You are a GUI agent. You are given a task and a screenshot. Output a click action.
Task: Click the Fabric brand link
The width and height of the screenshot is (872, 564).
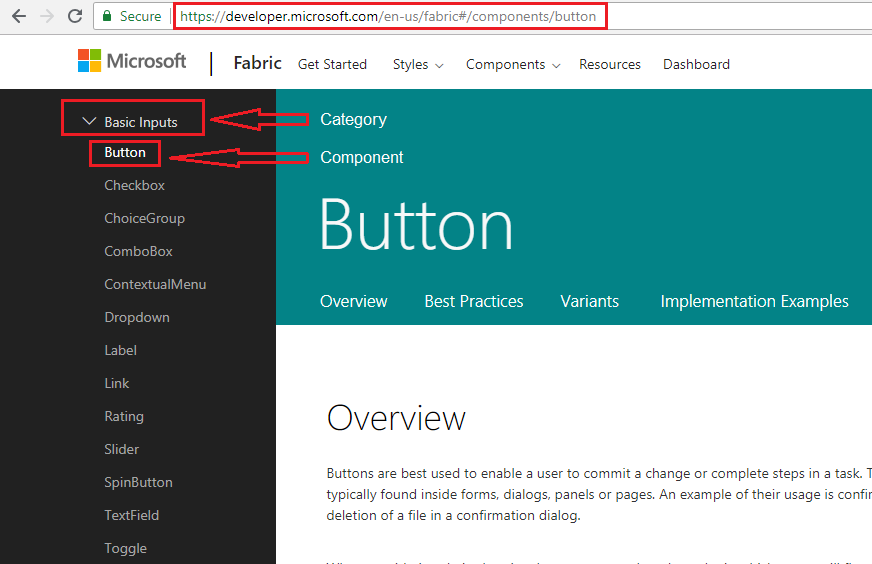(257, 63)
